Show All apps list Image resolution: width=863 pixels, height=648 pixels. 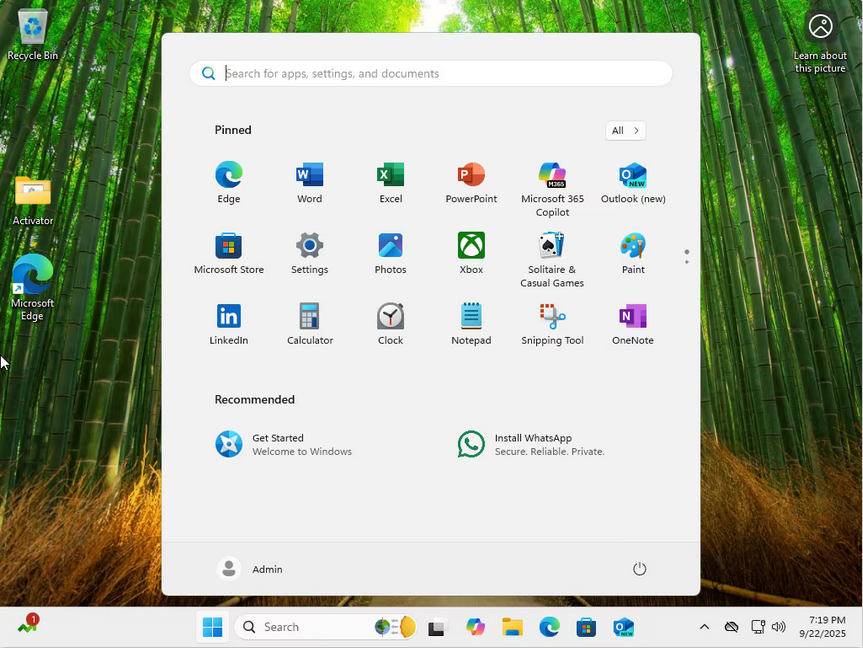(x=625, y=130)
